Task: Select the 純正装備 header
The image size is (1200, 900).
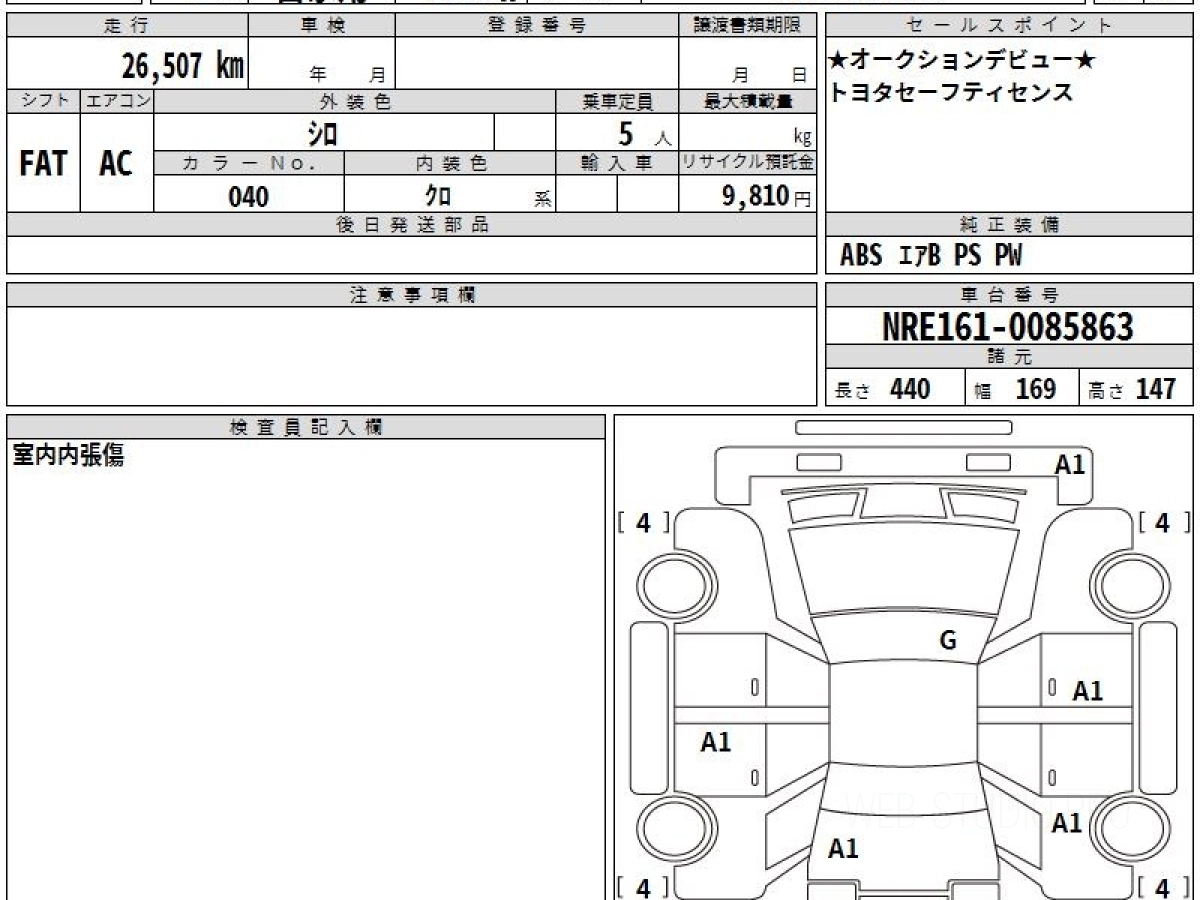Action: click(1009, 225)
